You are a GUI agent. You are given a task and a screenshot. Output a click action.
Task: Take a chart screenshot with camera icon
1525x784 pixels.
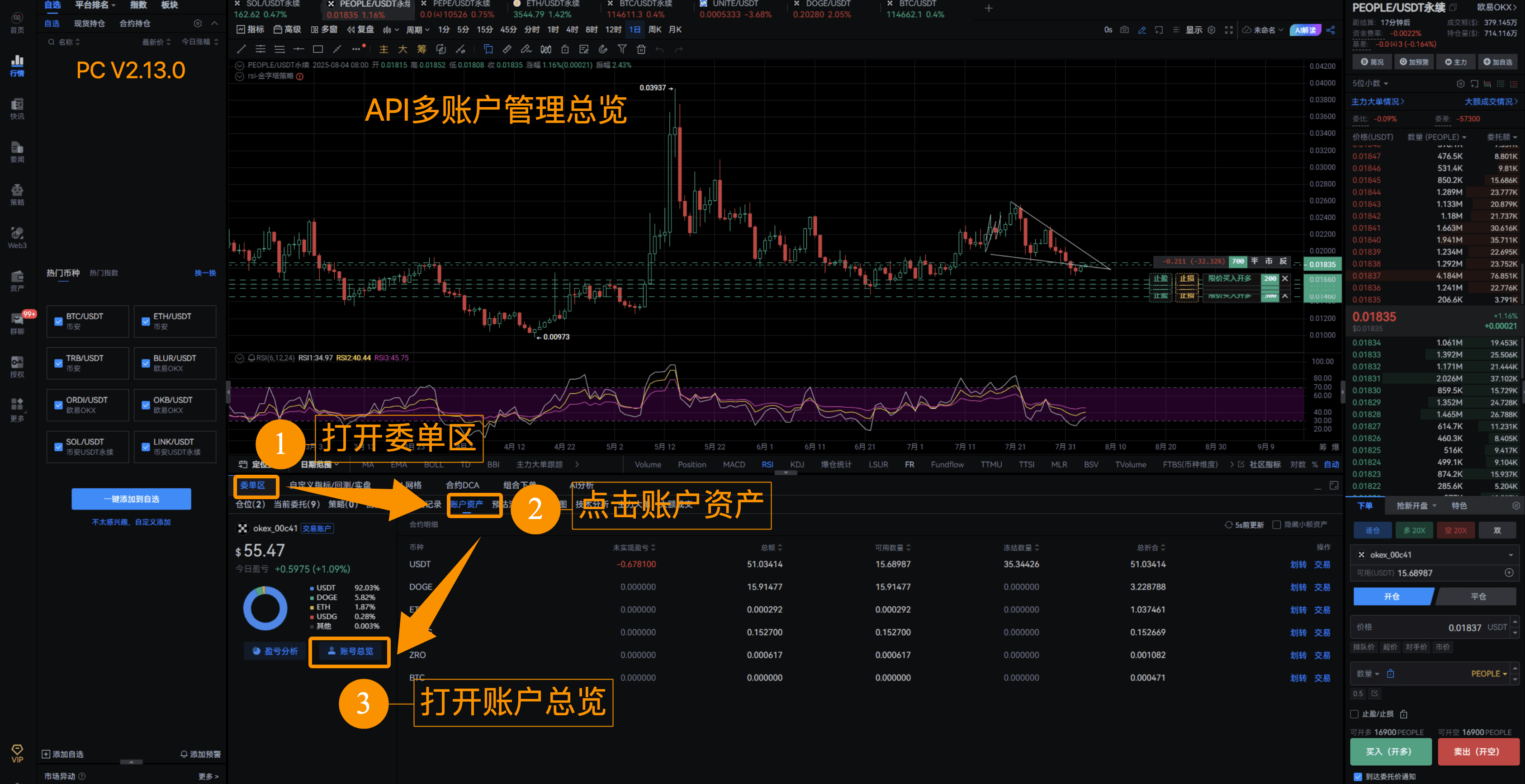(1124, 29)
